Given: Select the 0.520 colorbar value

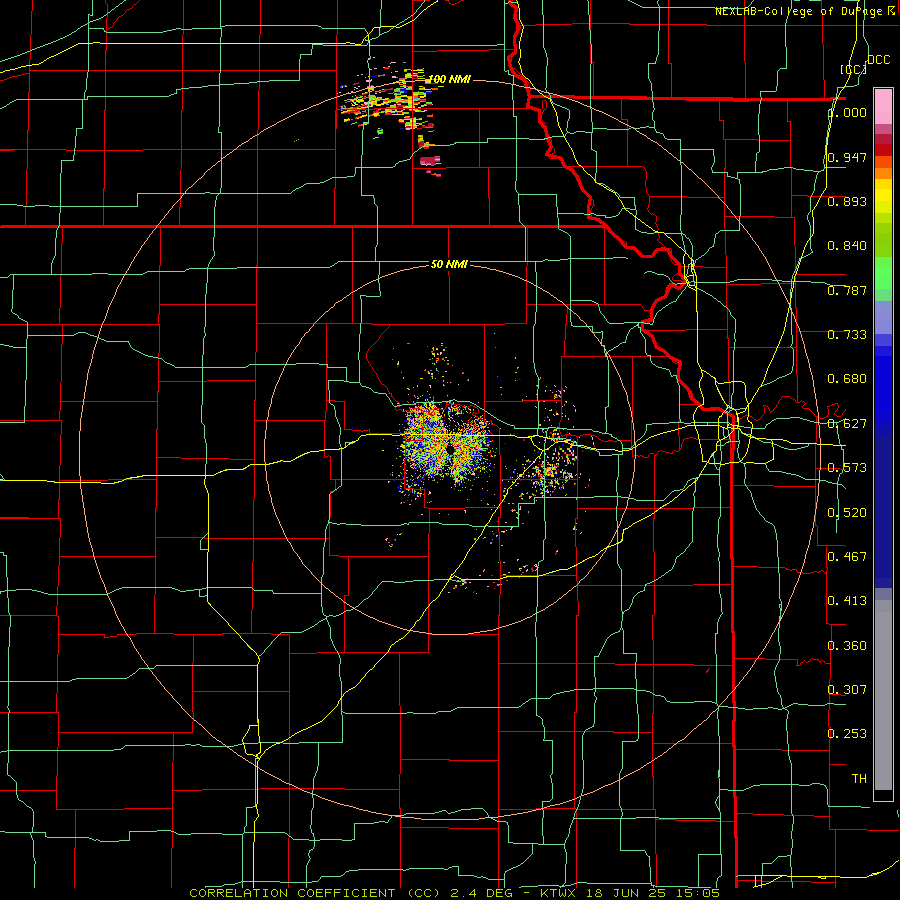Looking at the screenshot, I should tap(847, 512).
